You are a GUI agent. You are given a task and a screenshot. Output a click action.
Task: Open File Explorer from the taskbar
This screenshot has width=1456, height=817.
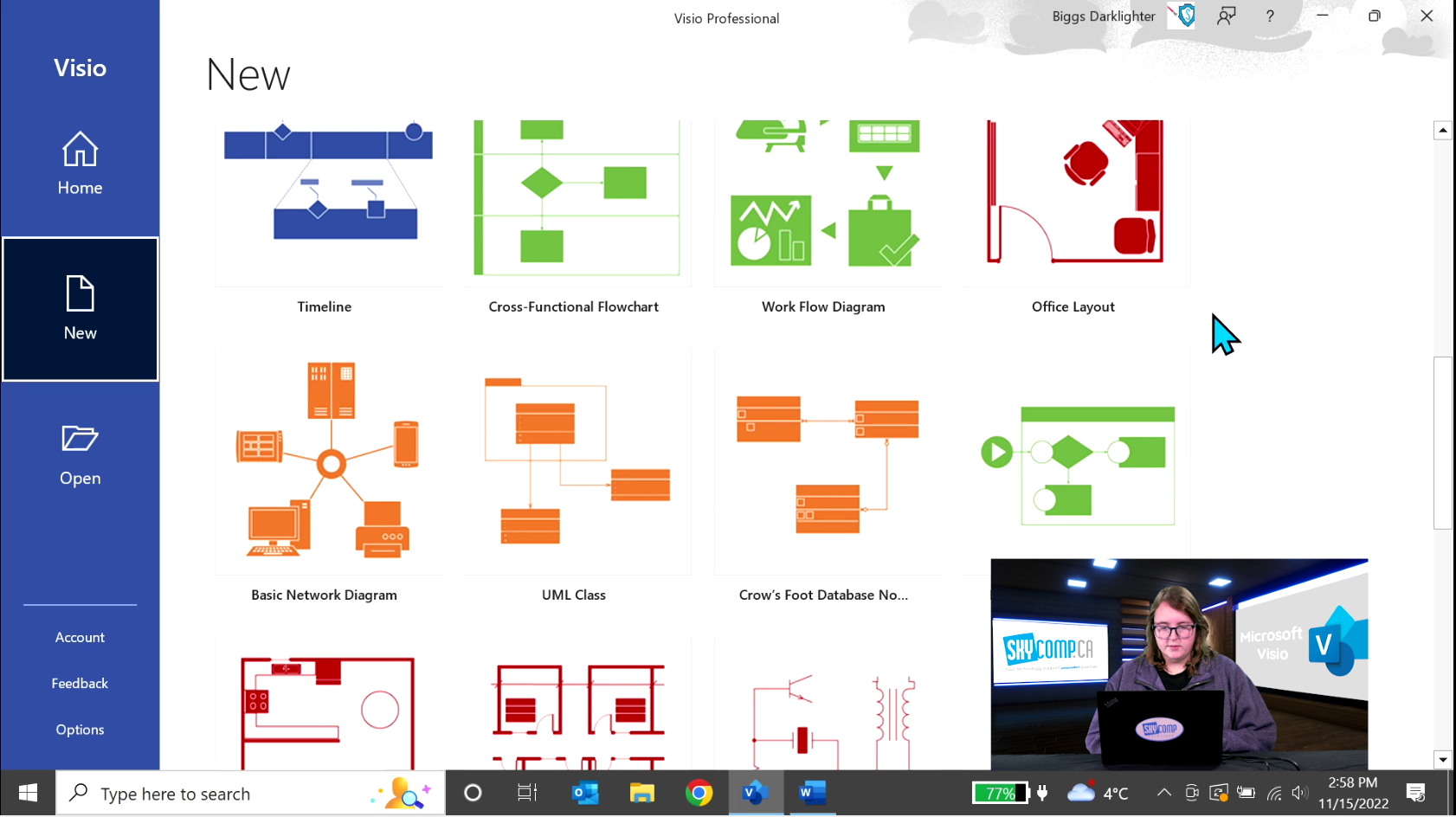pyautogui.click(x=642, y=793)
